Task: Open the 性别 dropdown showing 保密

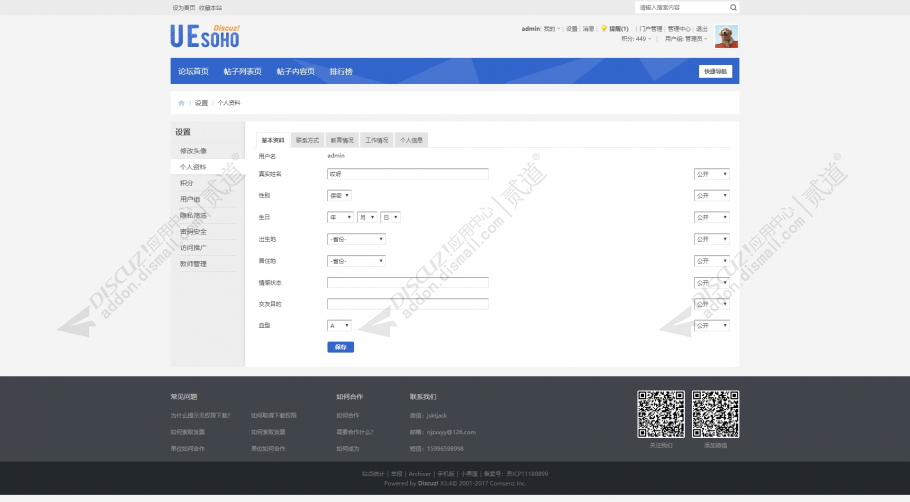Action: [x=339, y=196]
